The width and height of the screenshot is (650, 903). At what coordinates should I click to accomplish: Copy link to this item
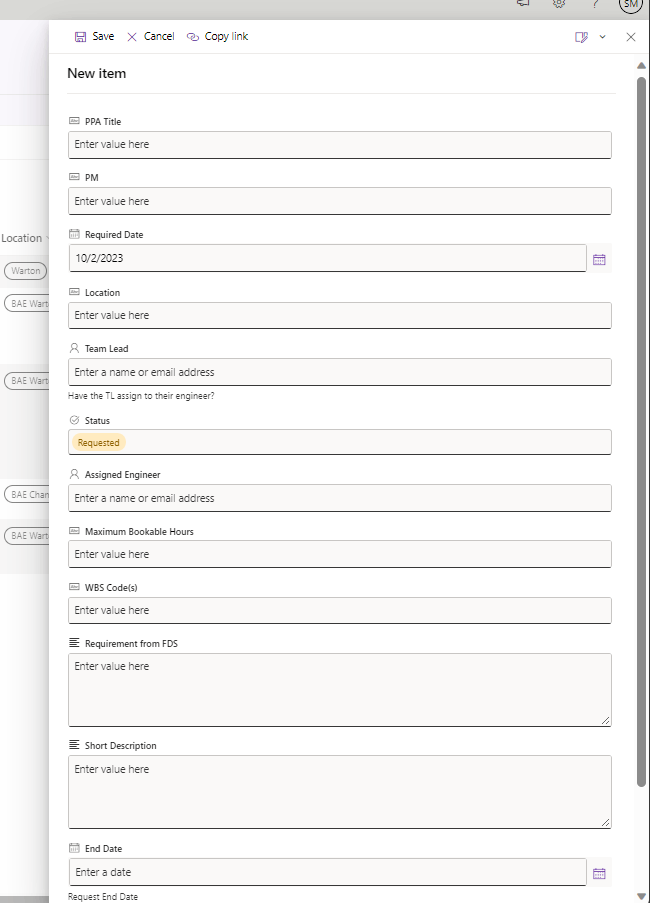[217, 37]
